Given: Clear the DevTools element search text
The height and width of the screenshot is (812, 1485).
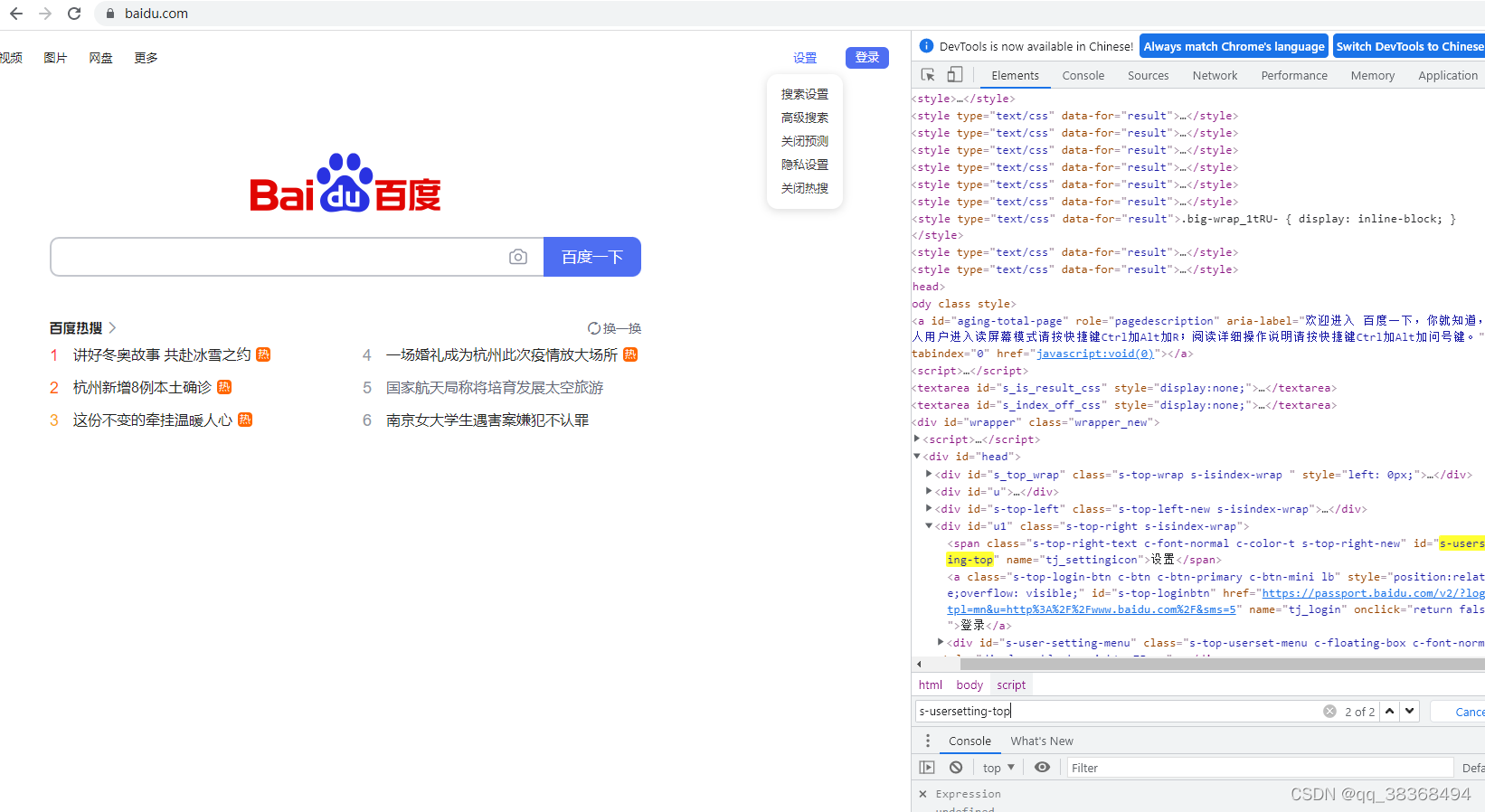Looking at the screenshot, I should (x=1329, y=712).
